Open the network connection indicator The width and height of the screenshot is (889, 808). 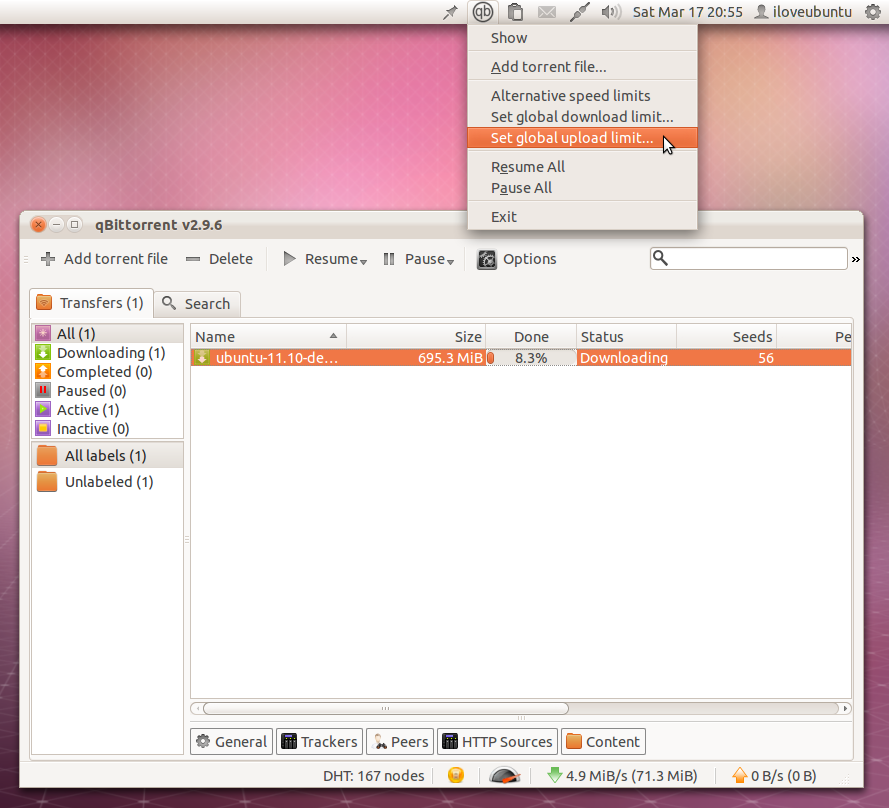[579, 12]
